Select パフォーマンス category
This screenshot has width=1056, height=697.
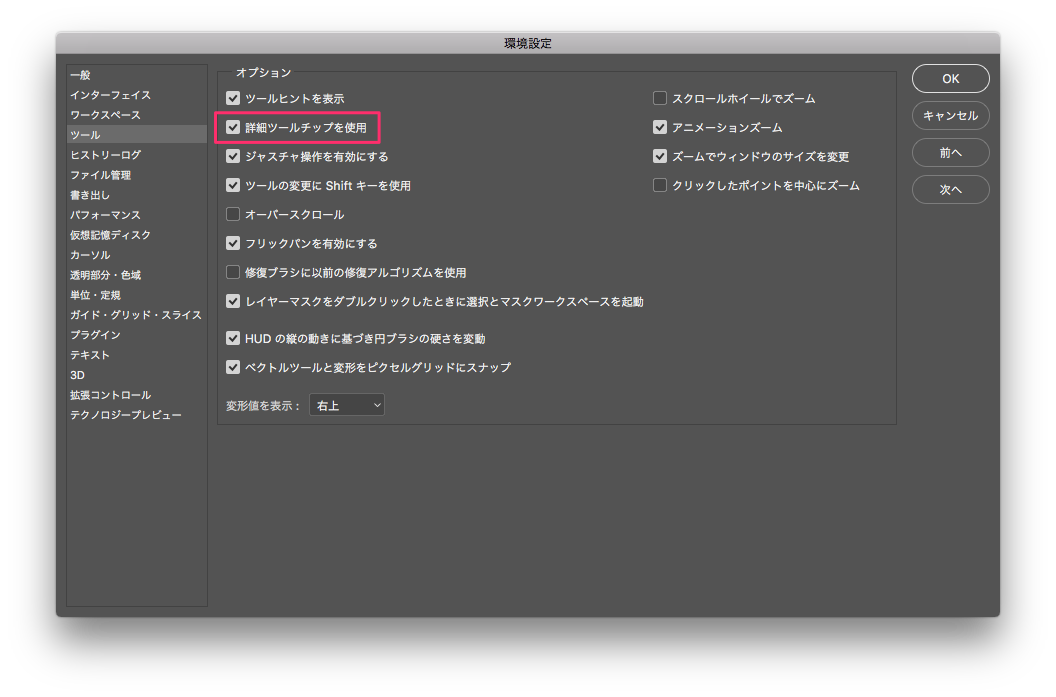(137, 215)
